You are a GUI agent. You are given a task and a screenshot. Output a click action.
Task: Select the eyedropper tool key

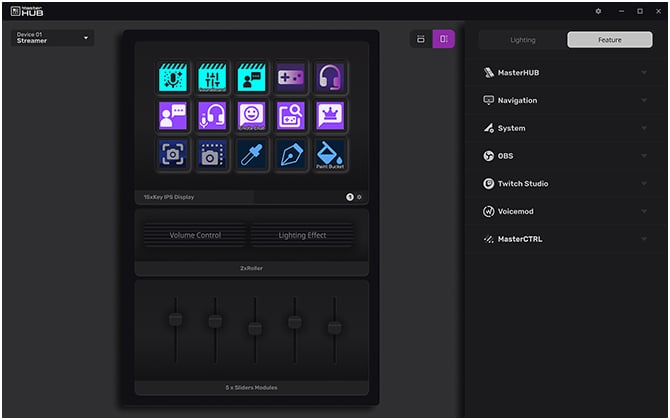251,154
